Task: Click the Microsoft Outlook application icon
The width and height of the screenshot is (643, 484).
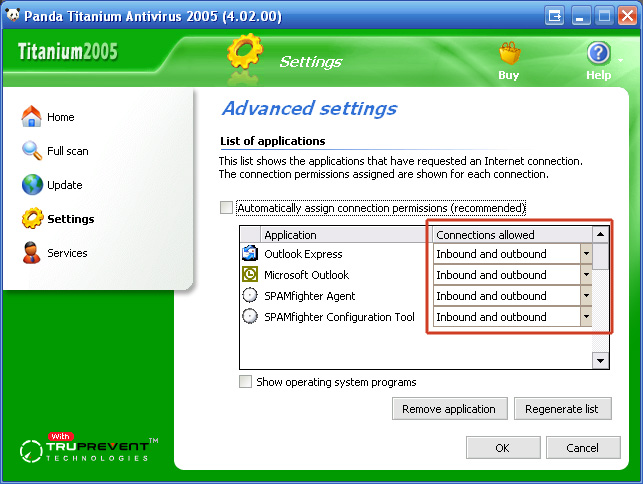Action: tap(250, 274)
